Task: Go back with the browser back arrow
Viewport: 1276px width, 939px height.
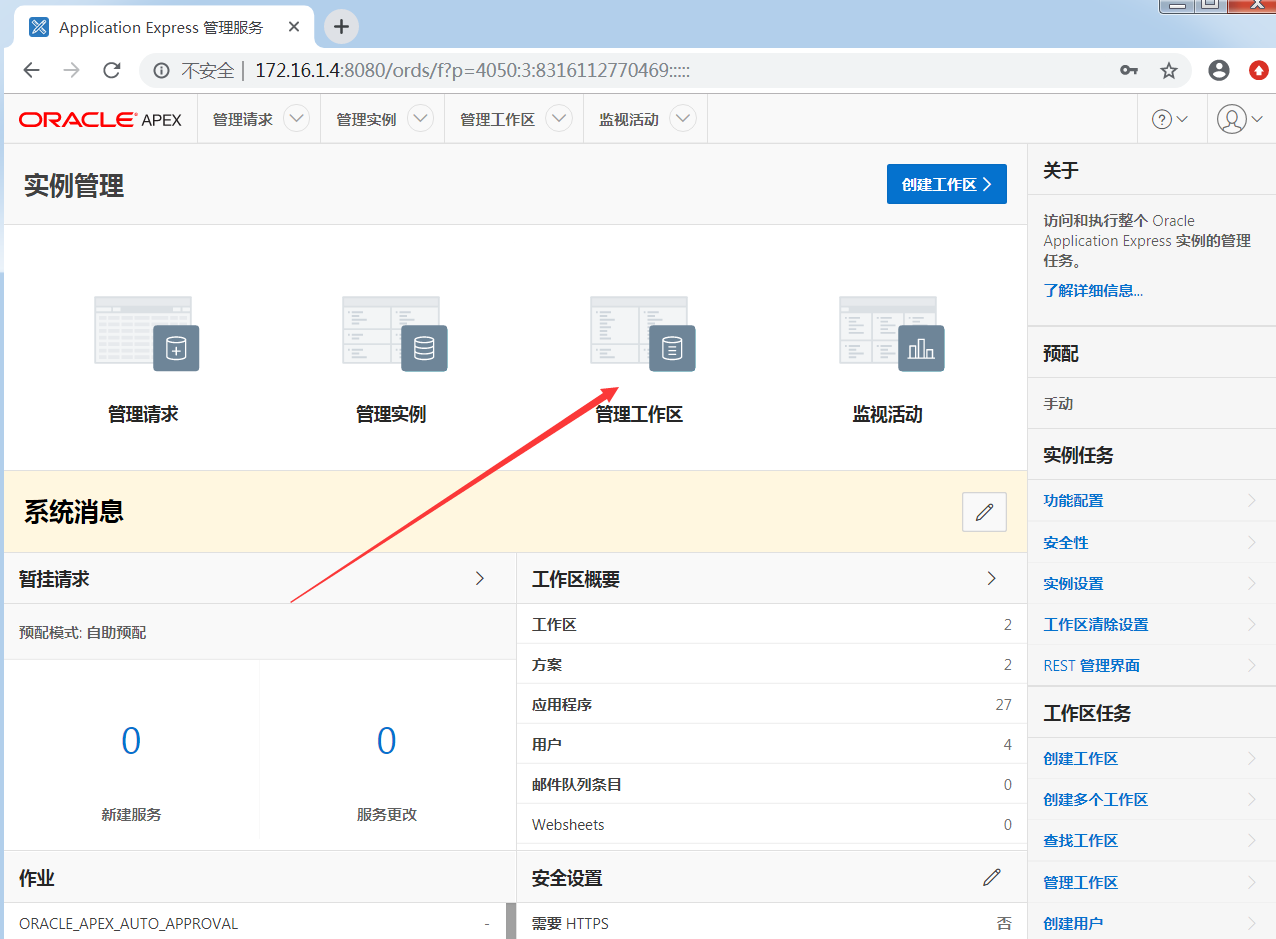Action: (x=31, y=71)
